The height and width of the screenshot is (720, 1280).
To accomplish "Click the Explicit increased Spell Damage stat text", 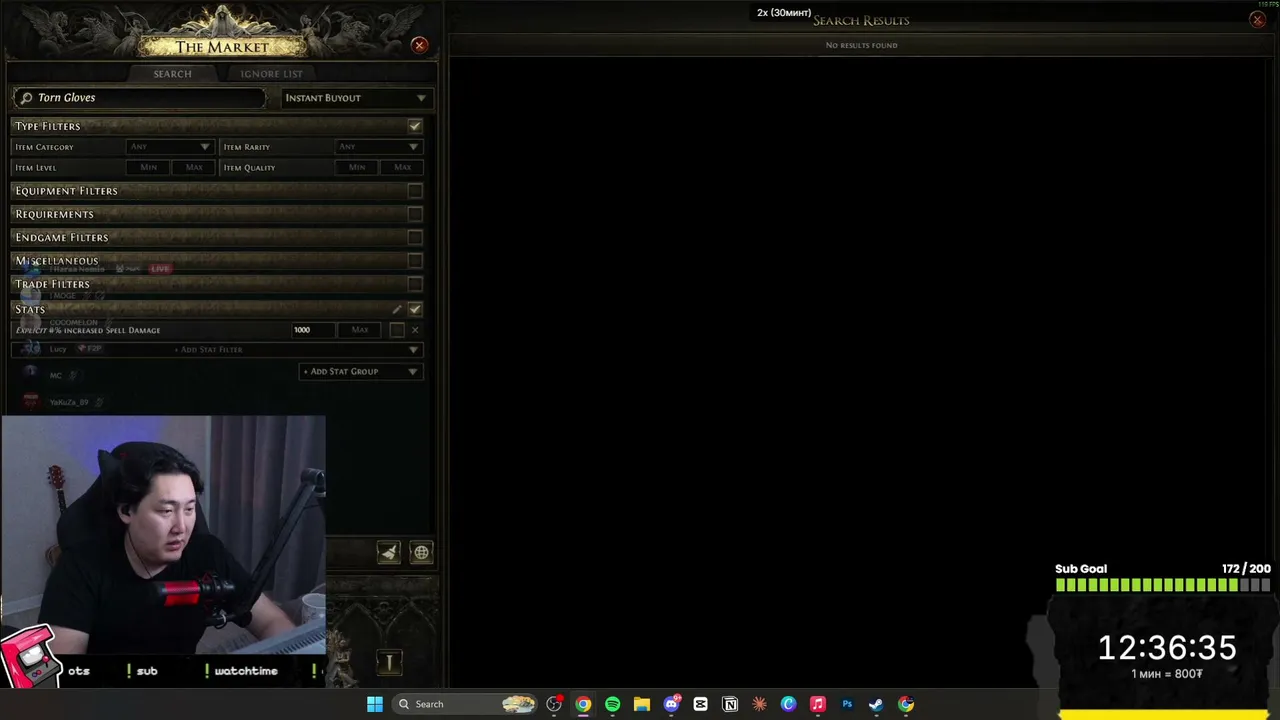I will (88, 330).
